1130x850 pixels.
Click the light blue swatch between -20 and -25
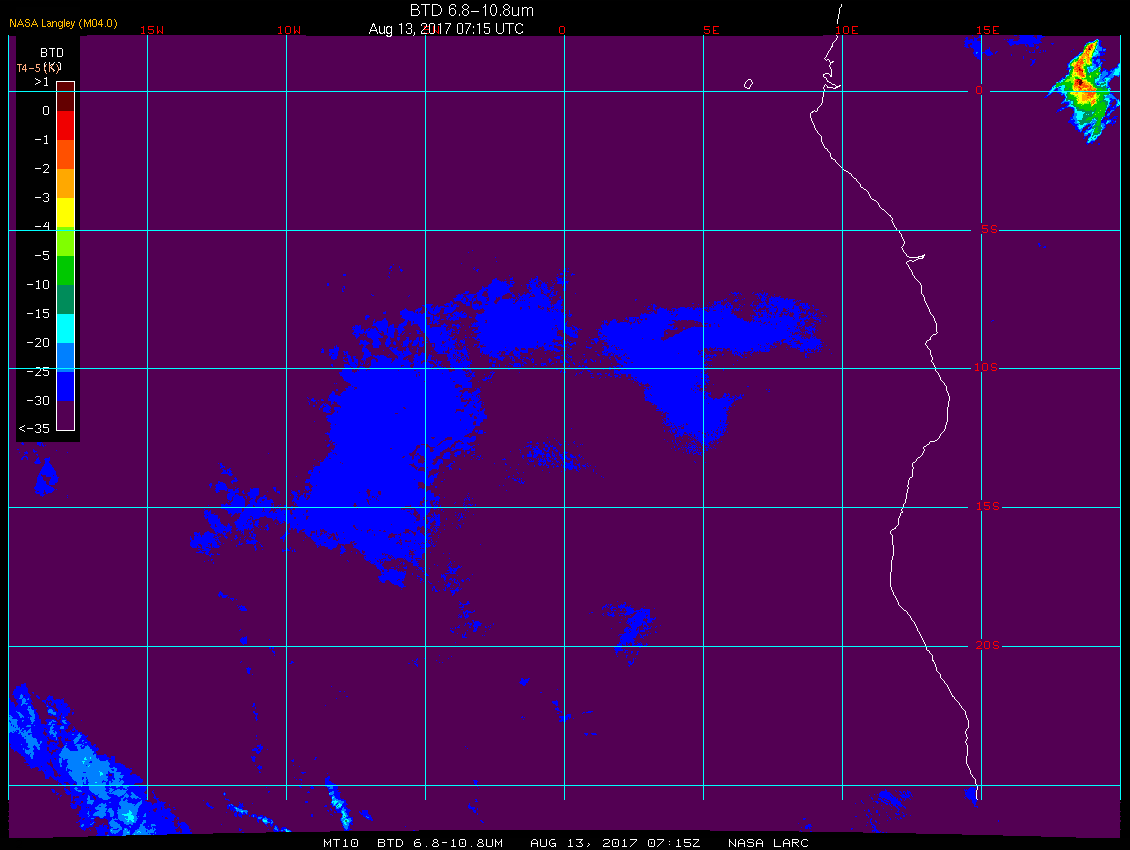66,358
